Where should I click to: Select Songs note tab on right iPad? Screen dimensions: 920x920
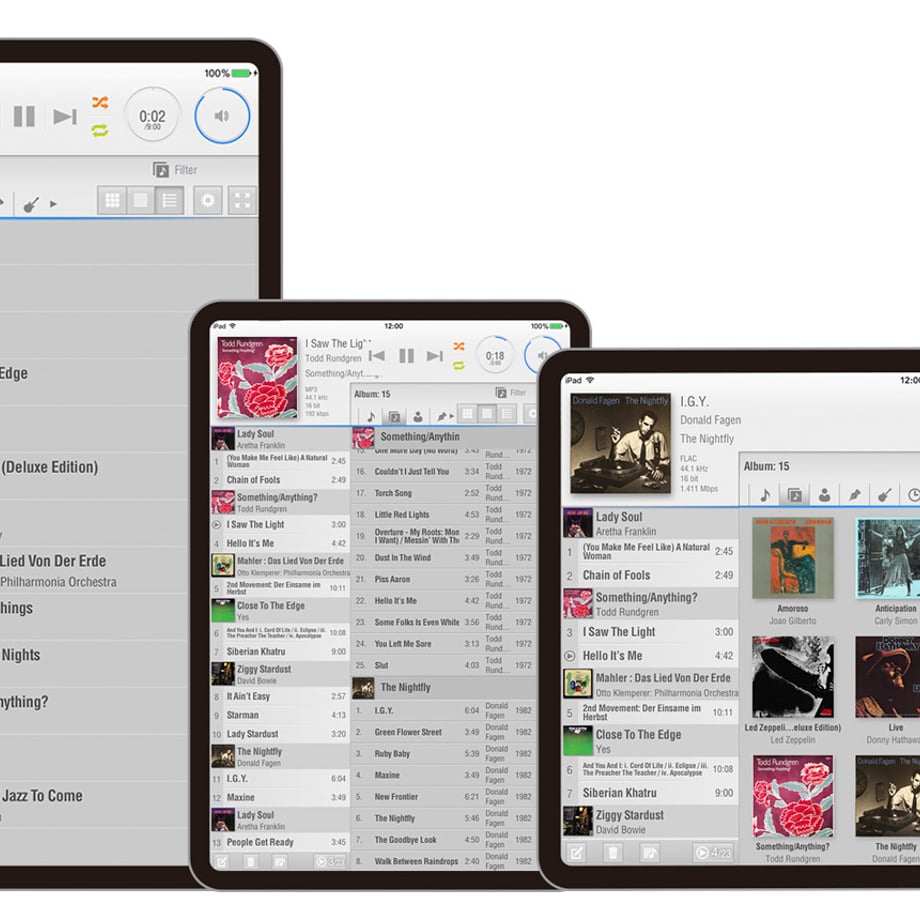[765, 495]
